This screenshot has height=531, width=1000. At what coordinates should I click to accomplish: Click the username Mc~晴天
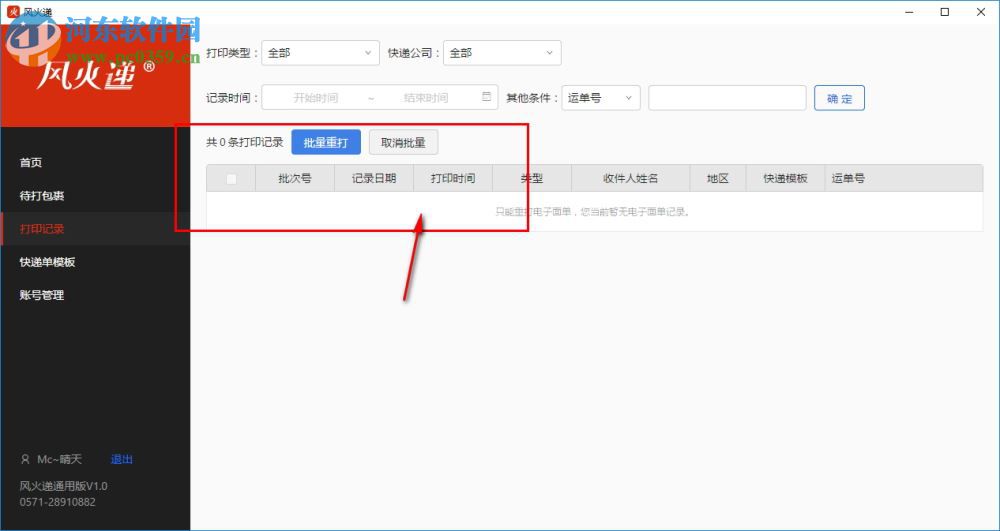coord(59,459)
